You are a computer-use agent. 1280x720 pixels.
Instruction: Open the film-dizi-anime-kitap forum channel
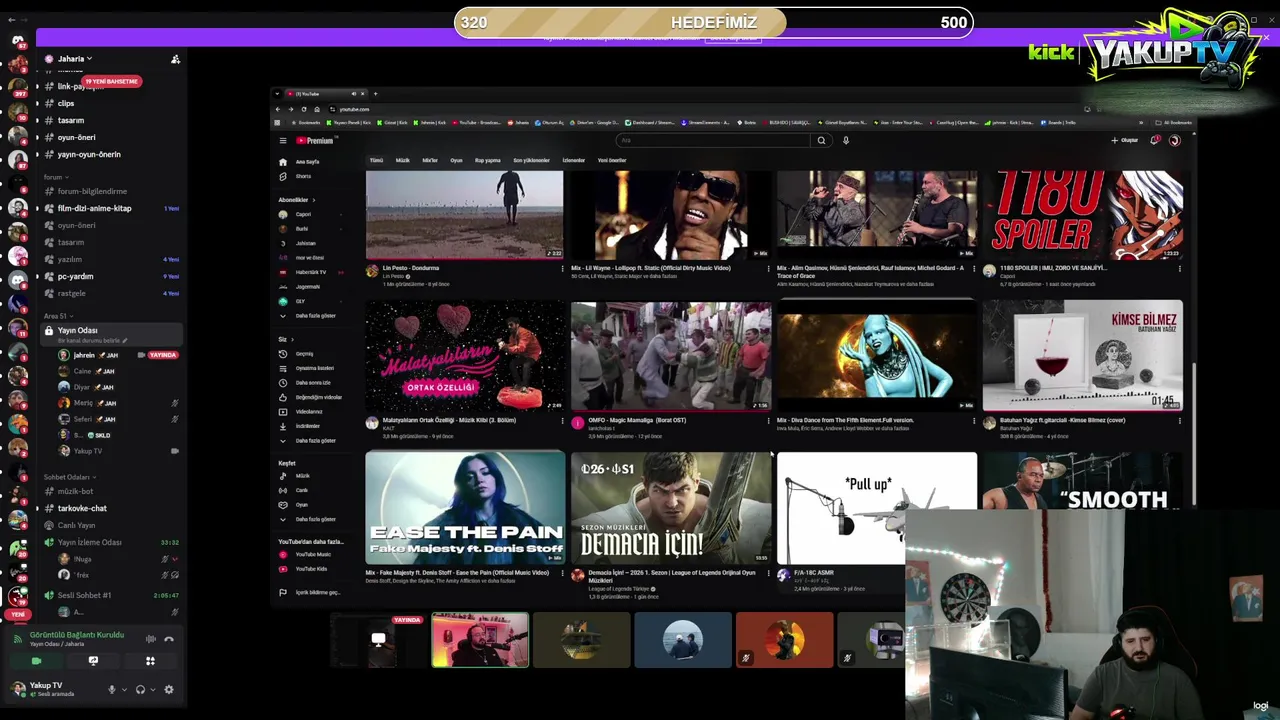pos(94,208)
